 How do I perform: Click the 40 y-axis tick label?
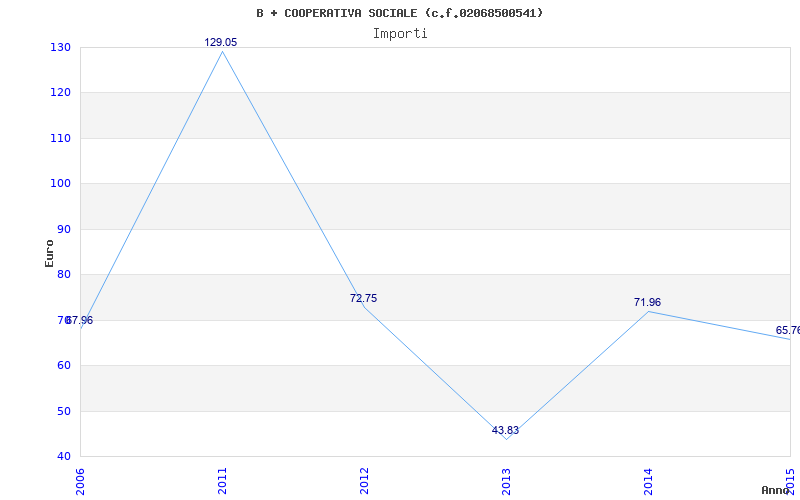coord(63,456)
